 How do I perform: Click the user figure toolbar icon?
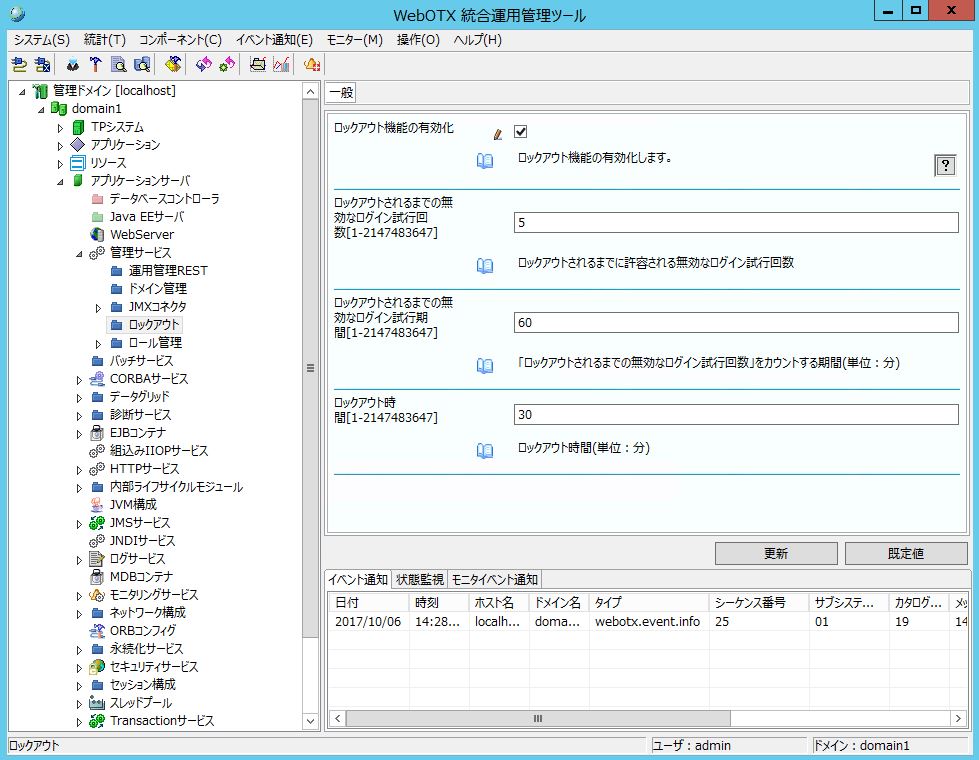click(73, 65)
